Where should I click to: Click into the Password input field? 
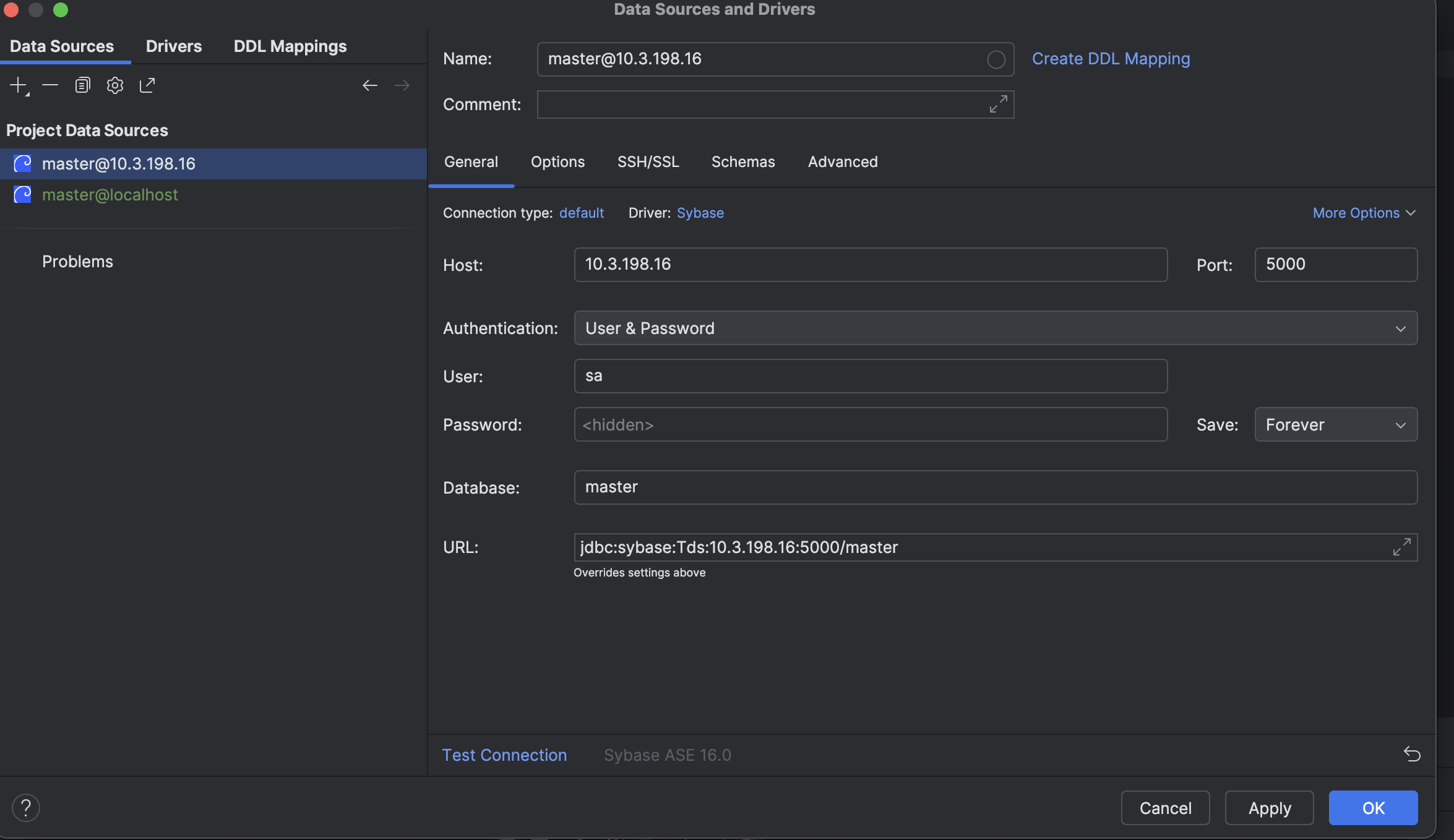tap(871, 424)
